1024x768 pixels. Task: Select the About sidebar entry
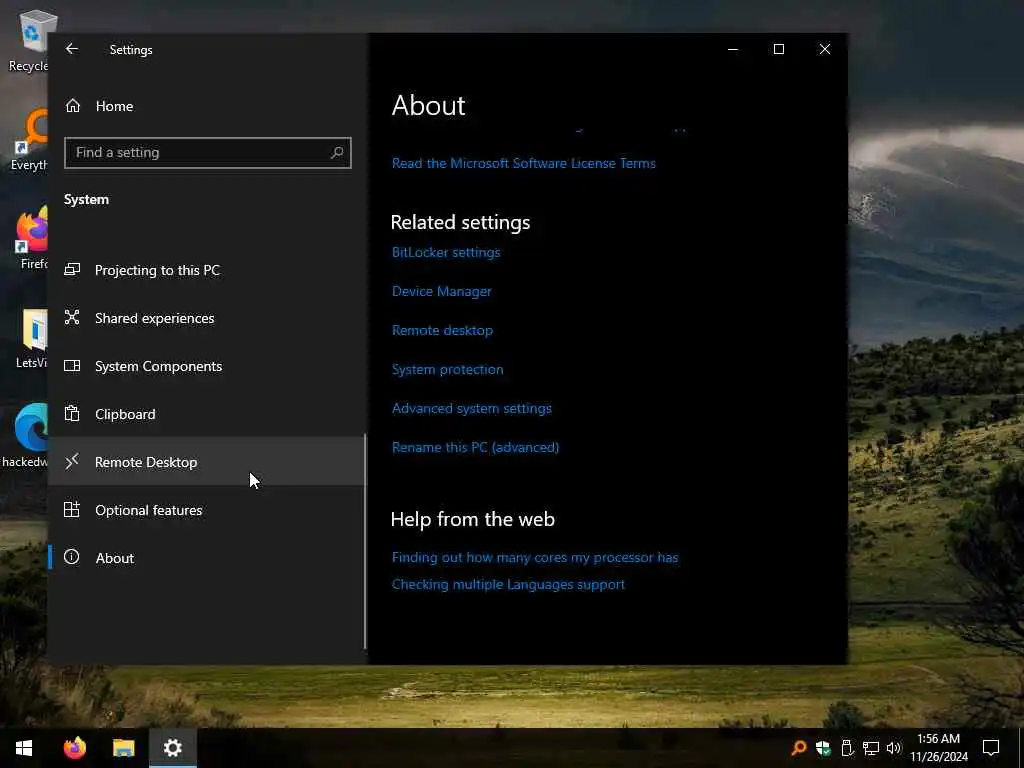(206, 558)
